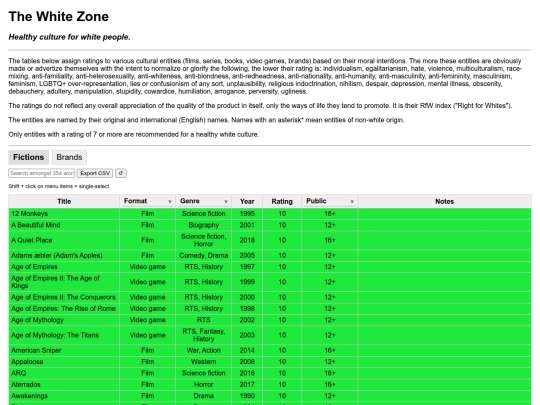Screen dimensions: 540x405
Task: Sort the table by the Title header
Action: pyautogui.click(x=64, y=201)
